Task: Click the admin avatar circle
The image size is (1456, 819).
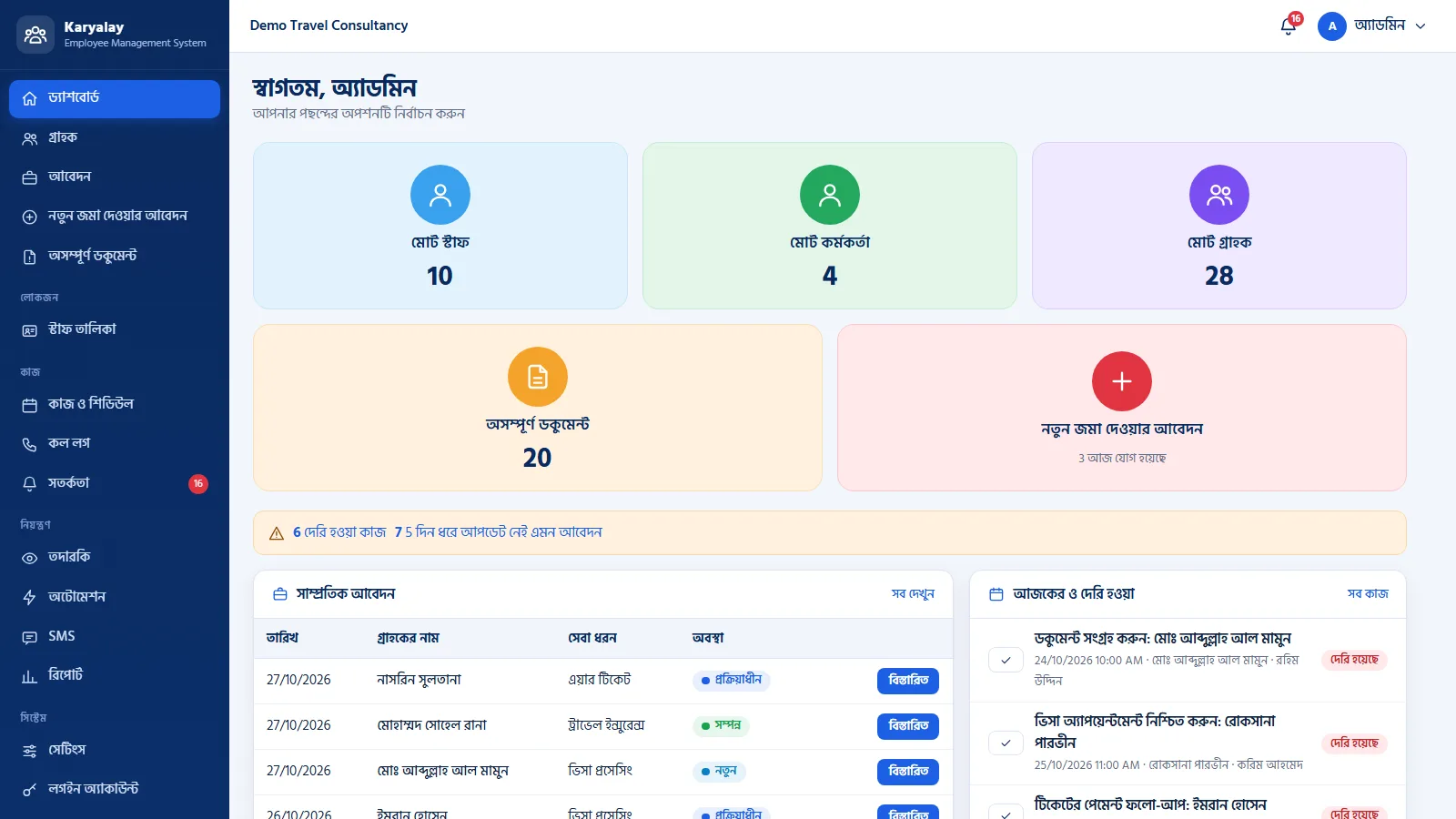Action: (1332, 26)
